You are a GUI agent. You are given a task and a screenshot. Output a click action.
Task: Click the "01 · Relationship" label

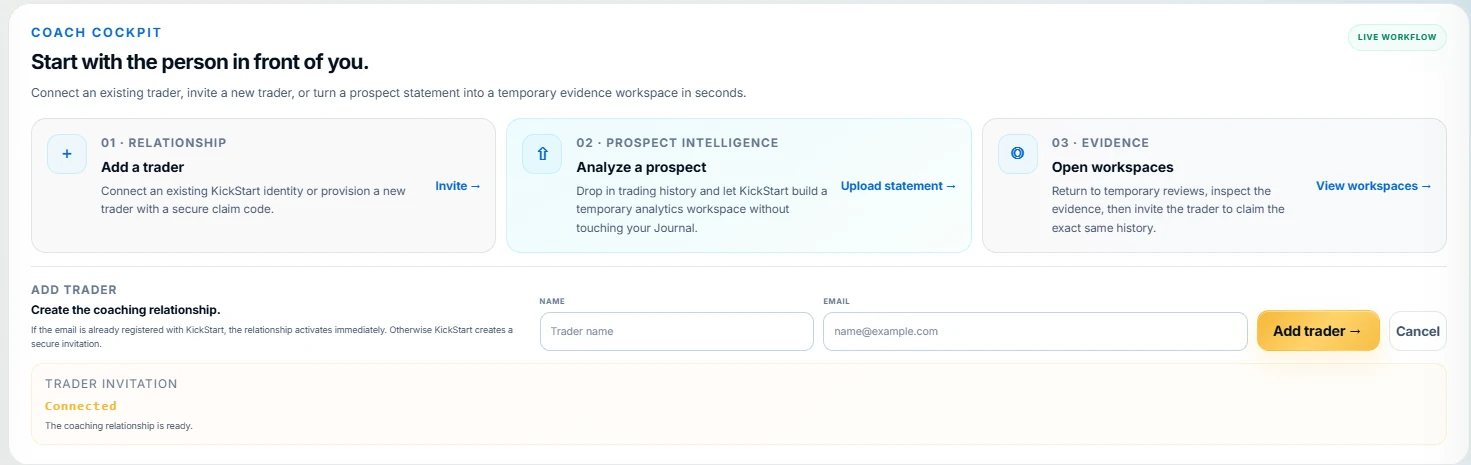tap(164, 143)
